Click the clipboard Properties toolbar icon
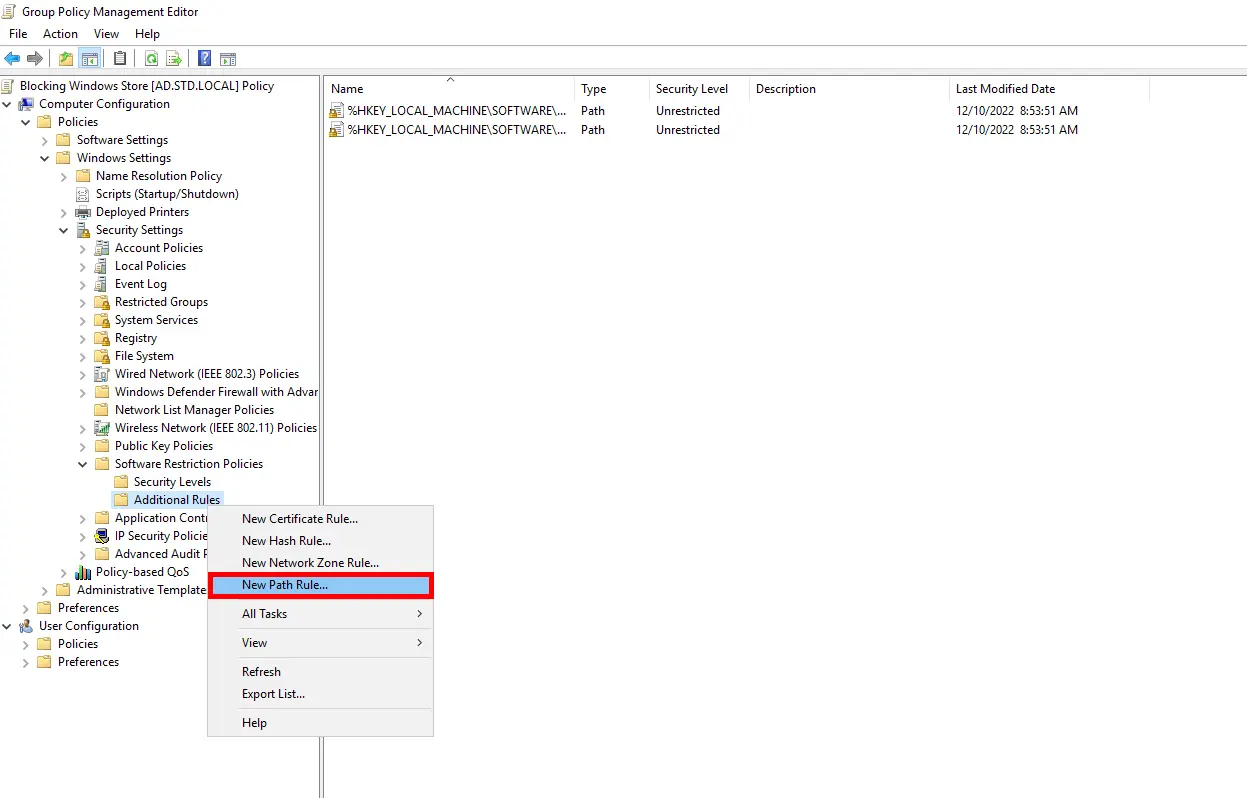The image size is (1247, 798). click(119, 58)
